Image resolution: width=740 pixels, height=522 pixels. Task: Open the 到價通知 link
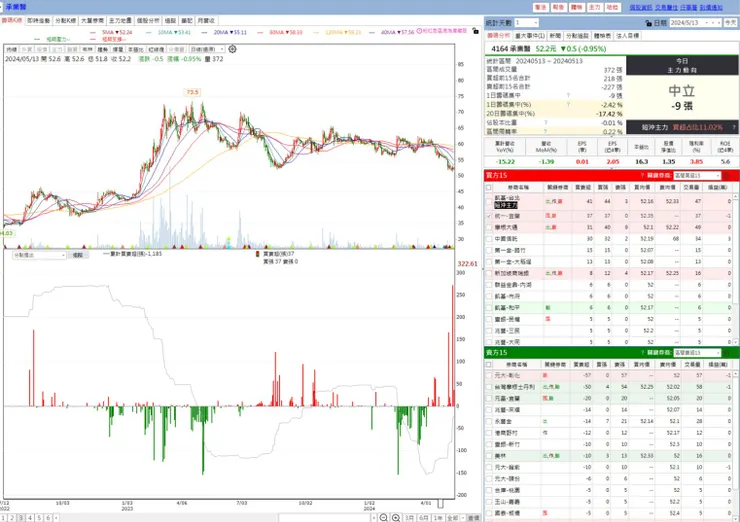coord(711,8)
